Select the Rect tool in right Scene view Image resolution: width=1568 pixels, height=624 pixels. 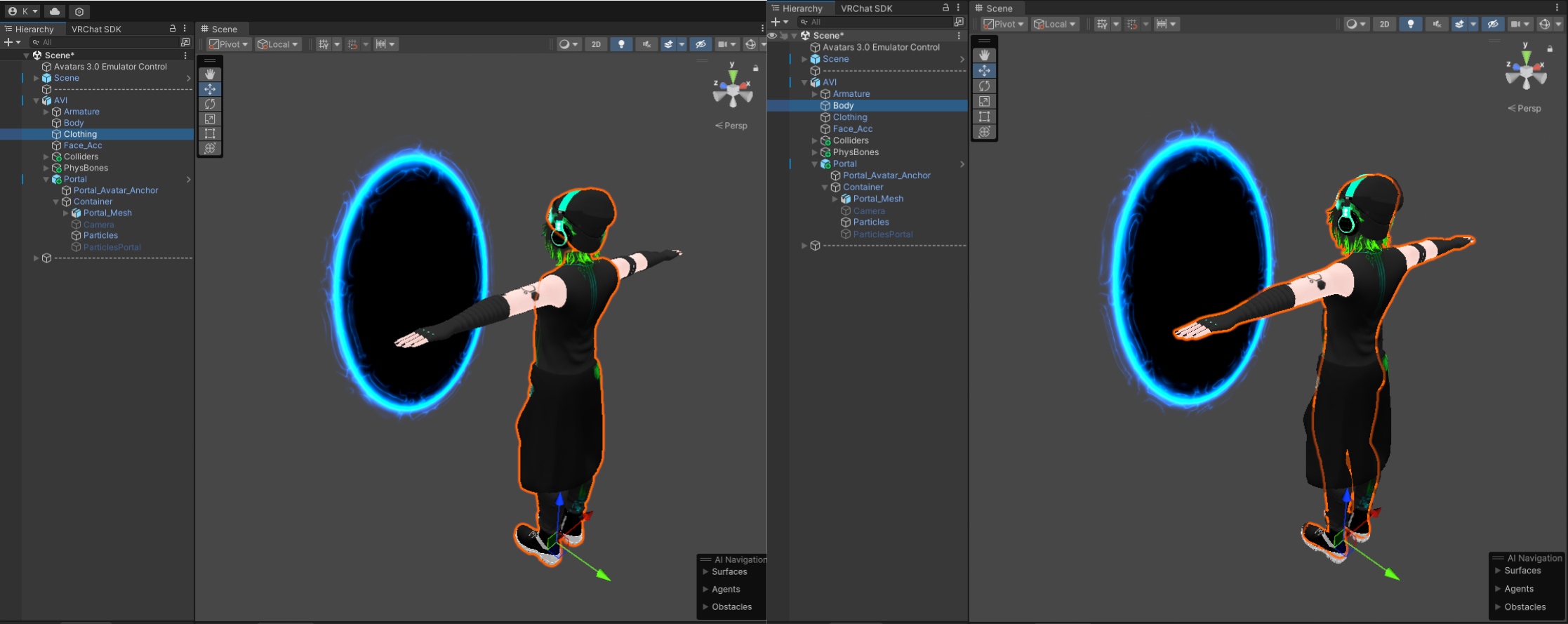[x=985, y=117]
